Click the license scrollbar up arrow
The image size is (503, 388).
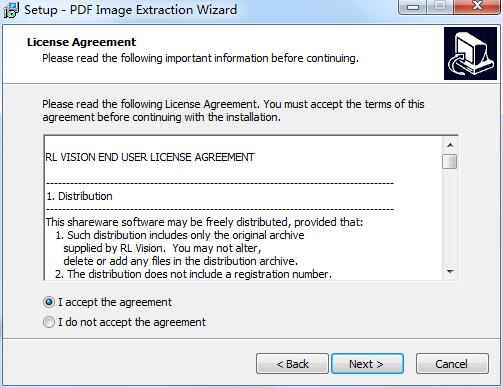450,145
